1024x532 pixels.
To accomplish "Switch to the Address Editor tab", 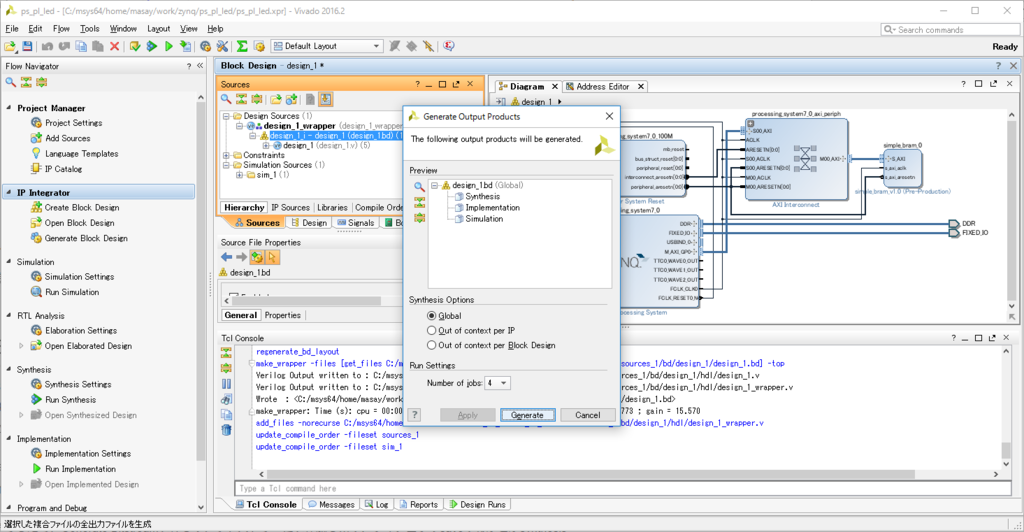I will 603,86.
